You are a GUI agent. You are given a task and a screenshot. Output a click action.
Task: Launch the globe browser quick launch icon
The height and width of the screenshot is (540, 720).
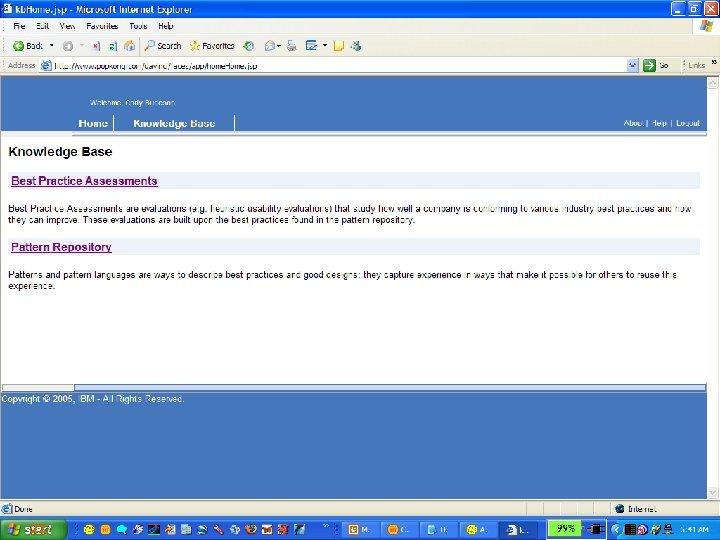pyautogui.click(x=202, y=529)
